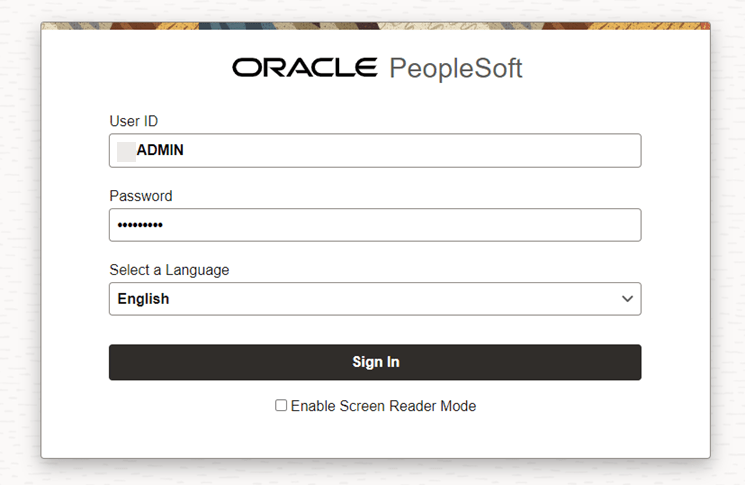Click the Enable Screen Reader Mode label text

383,406
